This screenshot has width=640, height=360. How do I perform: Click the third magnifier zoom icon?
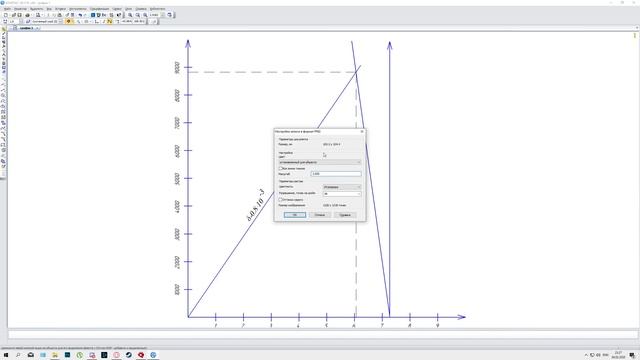pos(145,15)
